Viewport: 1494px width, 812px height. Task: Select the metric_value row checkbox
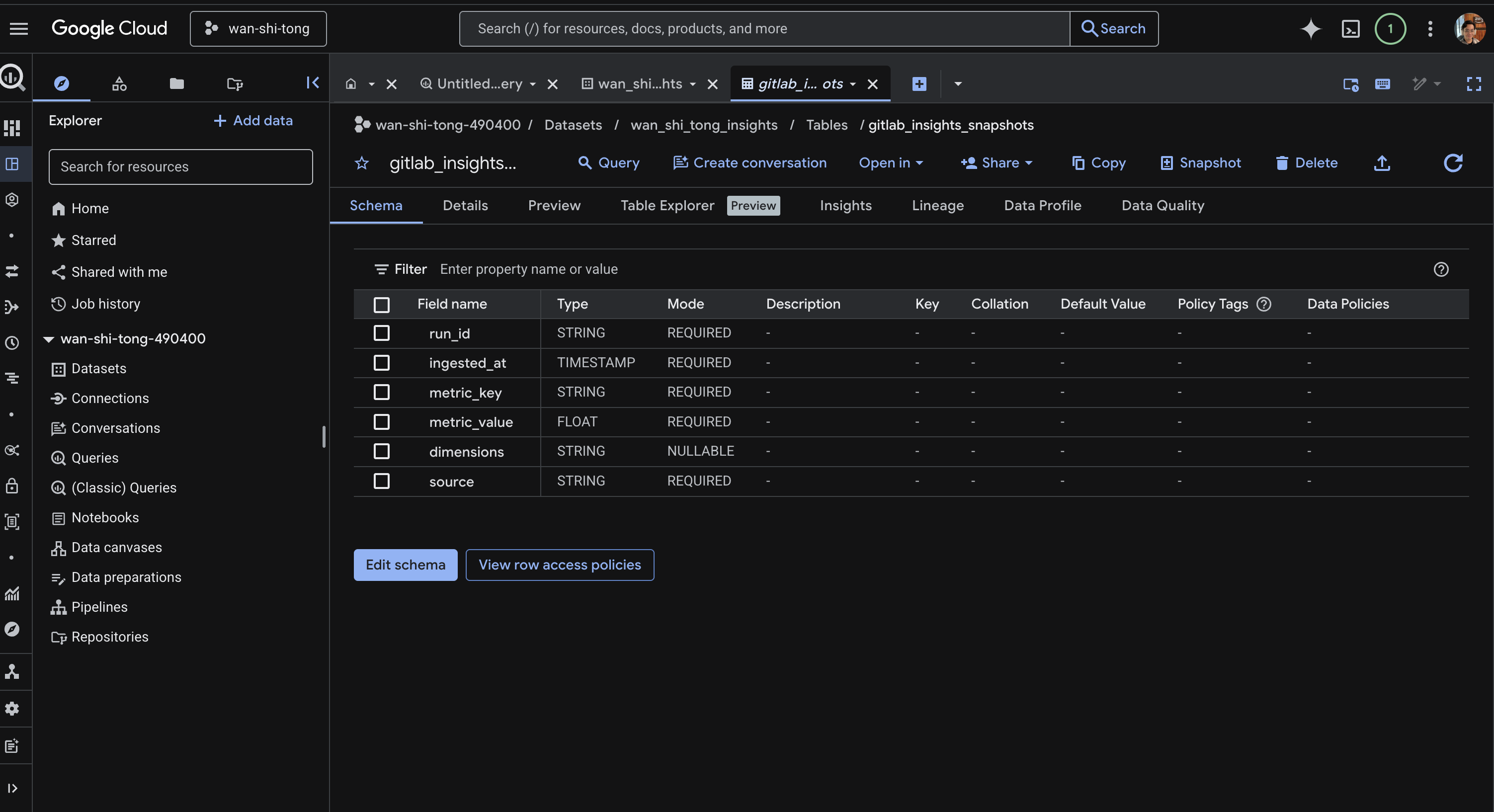point(382,422)
